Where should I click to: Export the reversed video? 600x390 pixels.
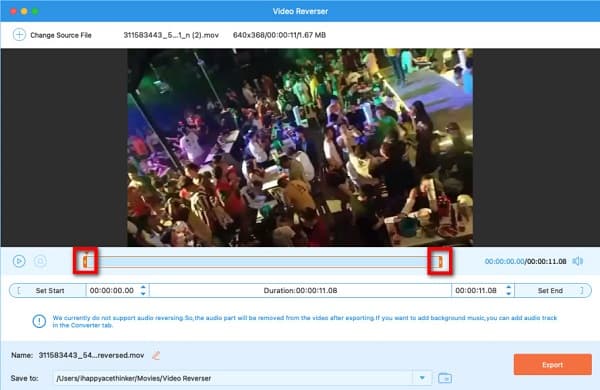[x=553, y=364]
